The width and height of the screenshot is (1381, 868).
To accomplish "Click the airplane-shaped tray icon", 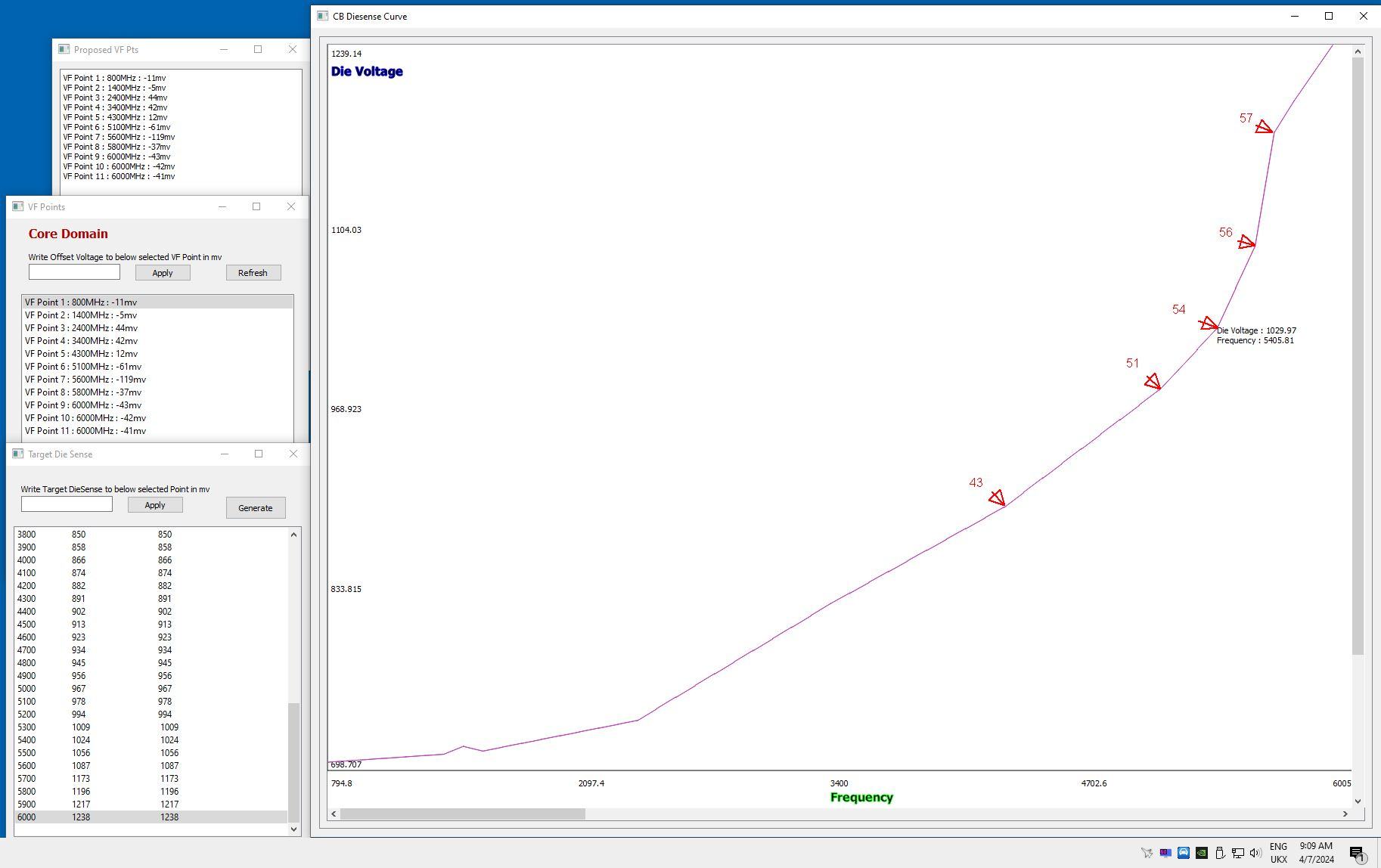I will point(1147,853).
